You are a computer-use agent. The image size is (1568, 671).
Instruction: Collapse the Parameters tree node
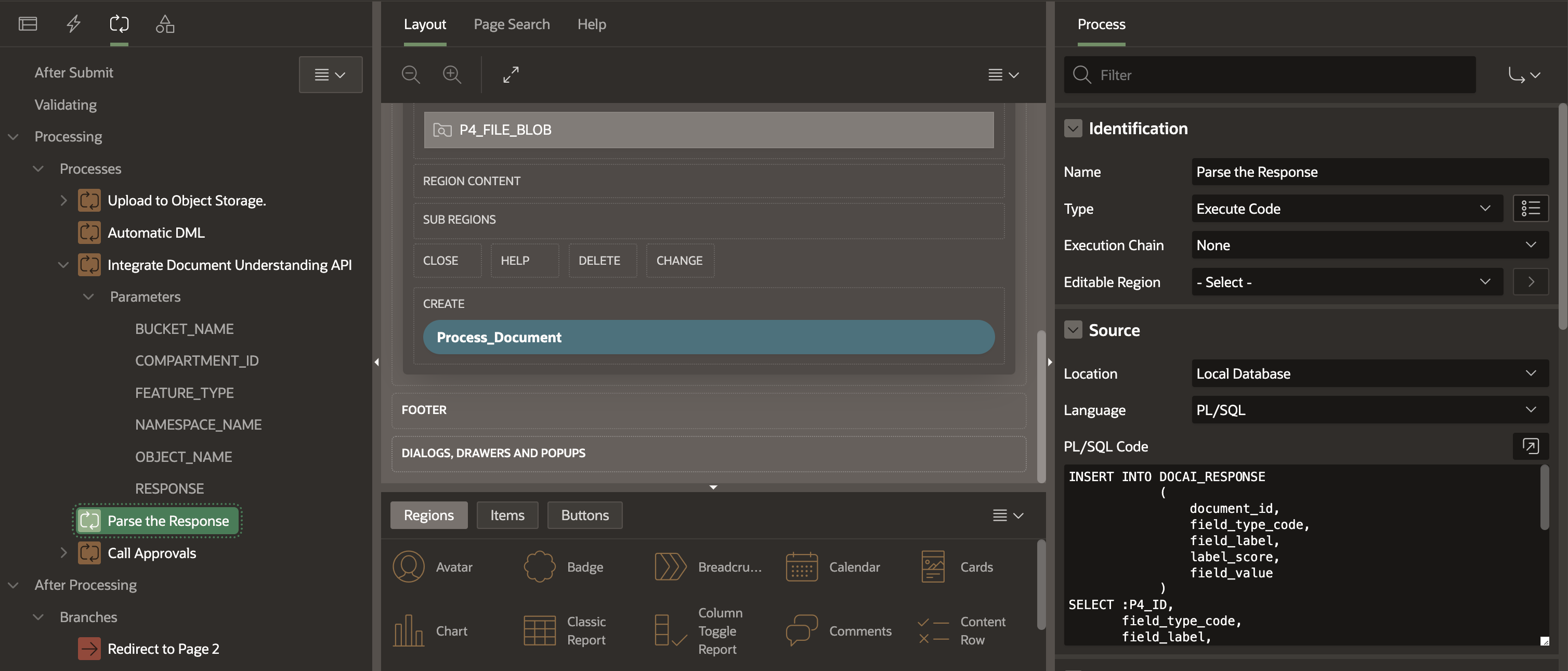point(88,296)
